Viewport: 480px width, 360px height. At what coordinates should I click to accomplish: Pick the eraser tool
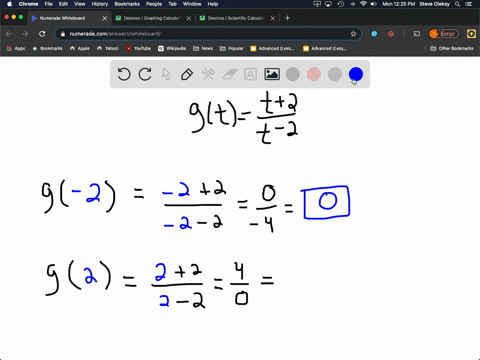[229, 74]
